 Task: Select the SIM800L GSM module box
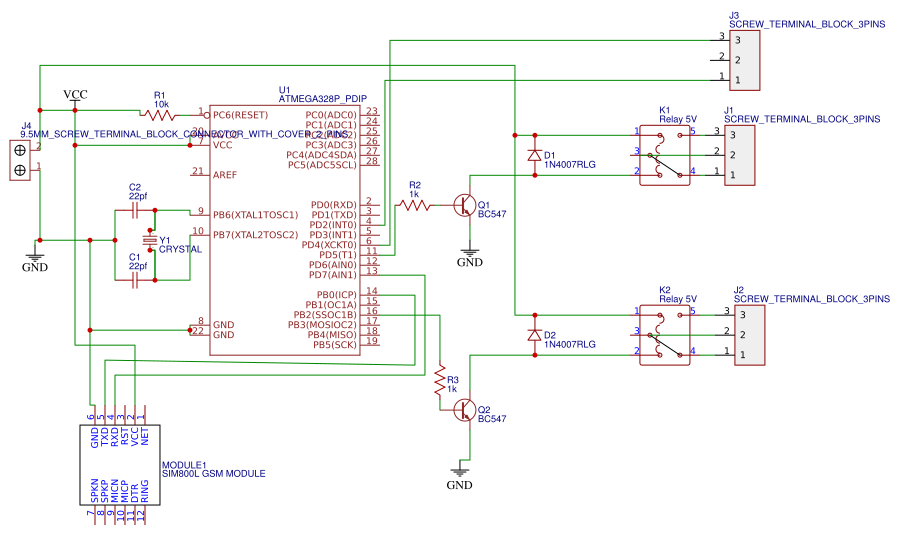[x=119, y=465]
